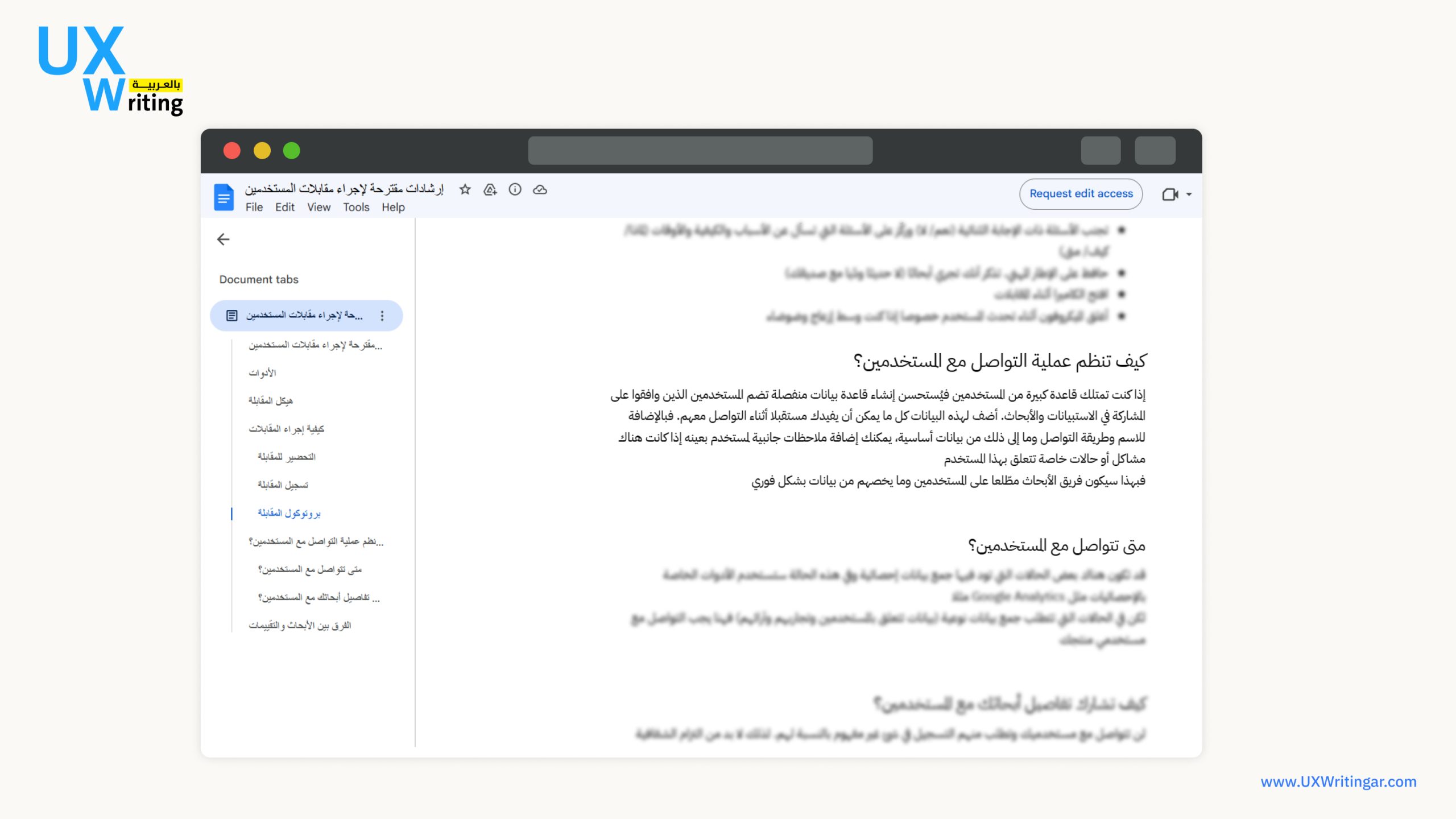The width and height of the screenshot is (1456, 819).
Task: Open the Help menu
Action: (x=393, y=208)
